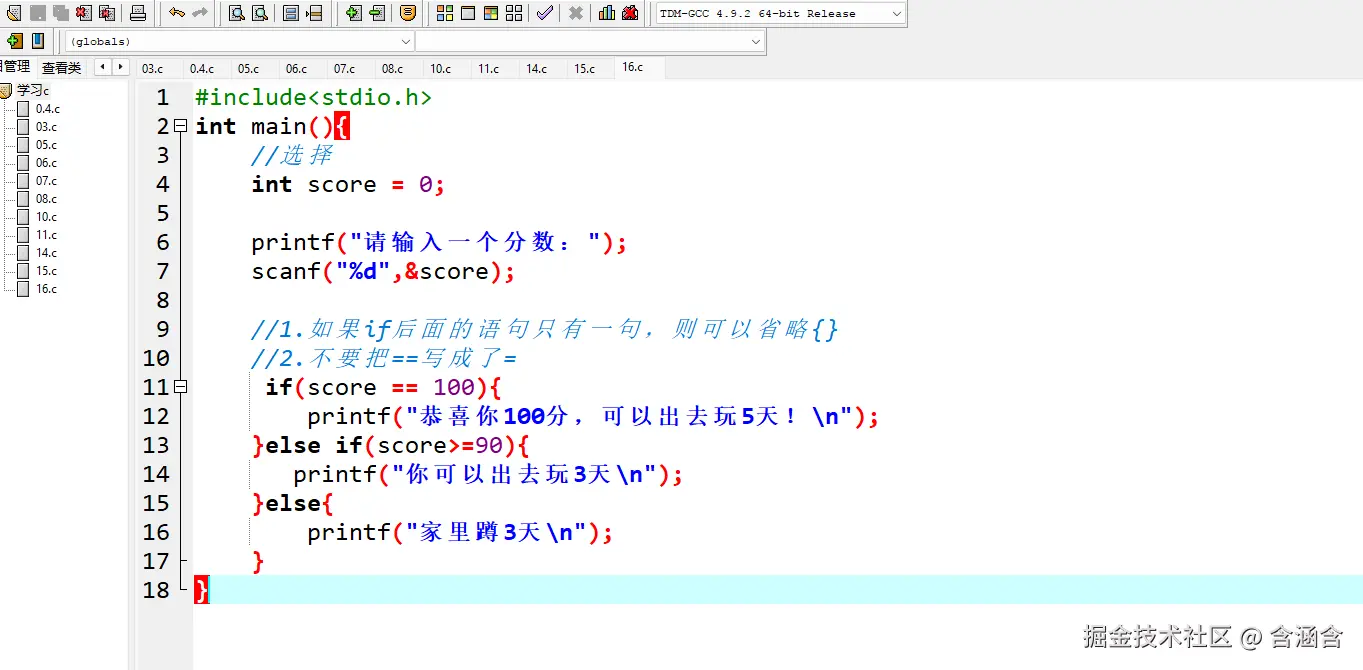Screen dimensions: 1363x670
Task: Open 11.c in the project tree
Action: [x=46, y=235]
